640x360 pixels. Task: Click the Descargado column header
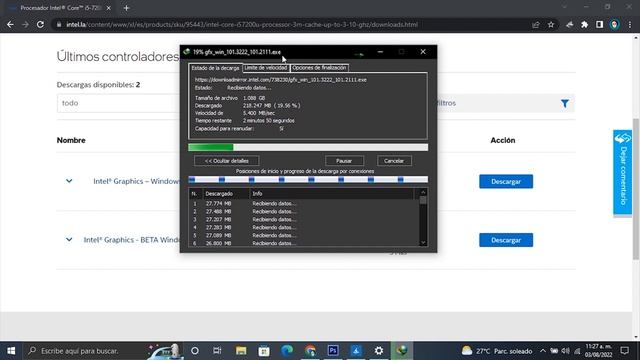226,193
